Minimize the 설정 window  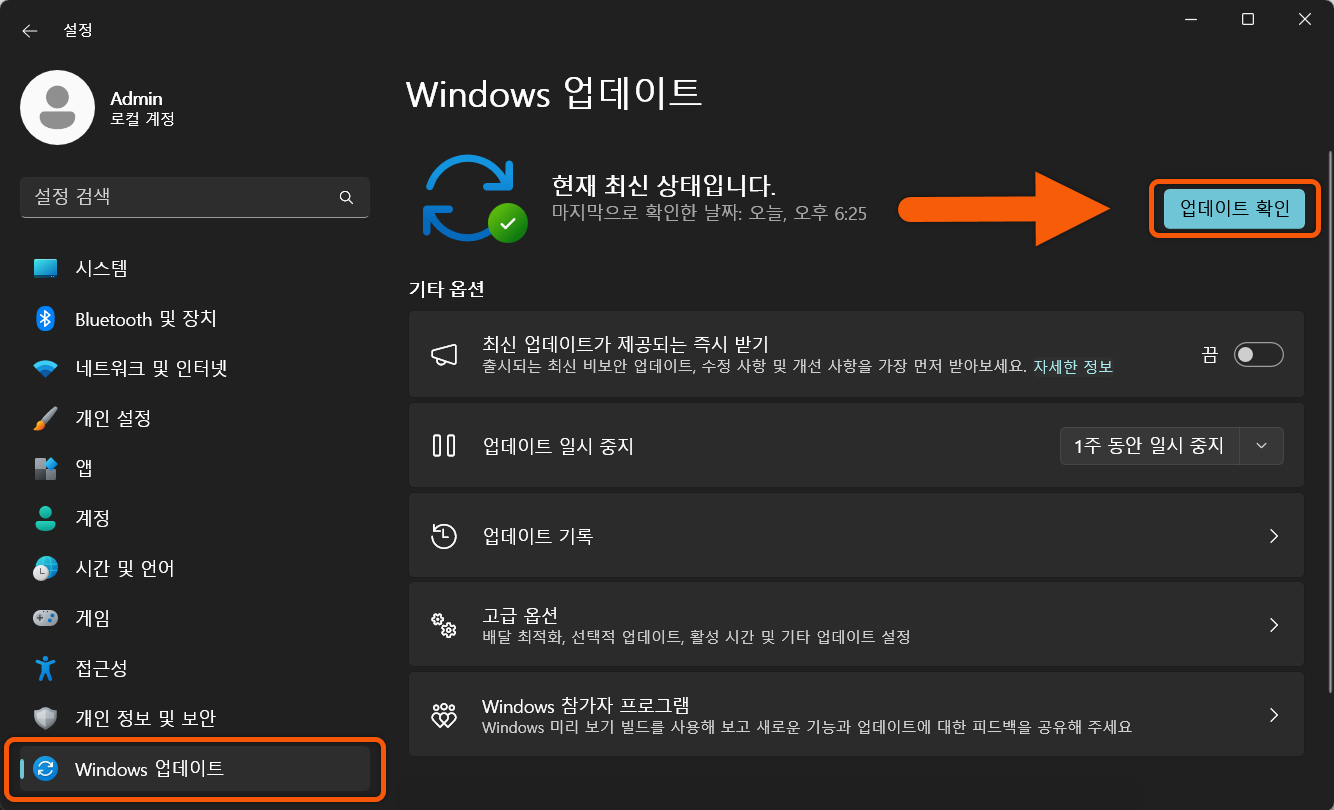coord(1191,19)
